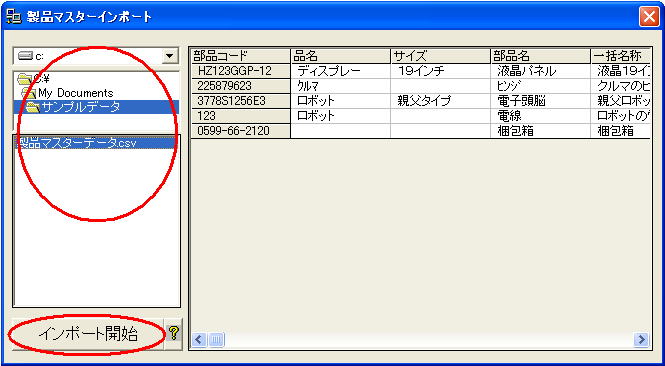Click the c: drive icon in the drive selector
665x366 pixels.
(26, 56)
